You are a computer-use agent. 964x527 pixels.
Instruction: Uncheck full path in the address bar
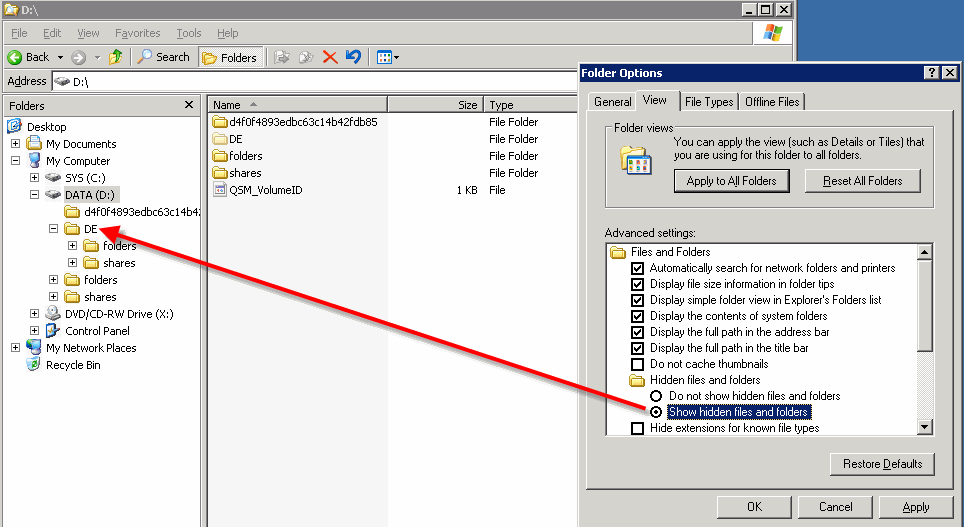638,332
